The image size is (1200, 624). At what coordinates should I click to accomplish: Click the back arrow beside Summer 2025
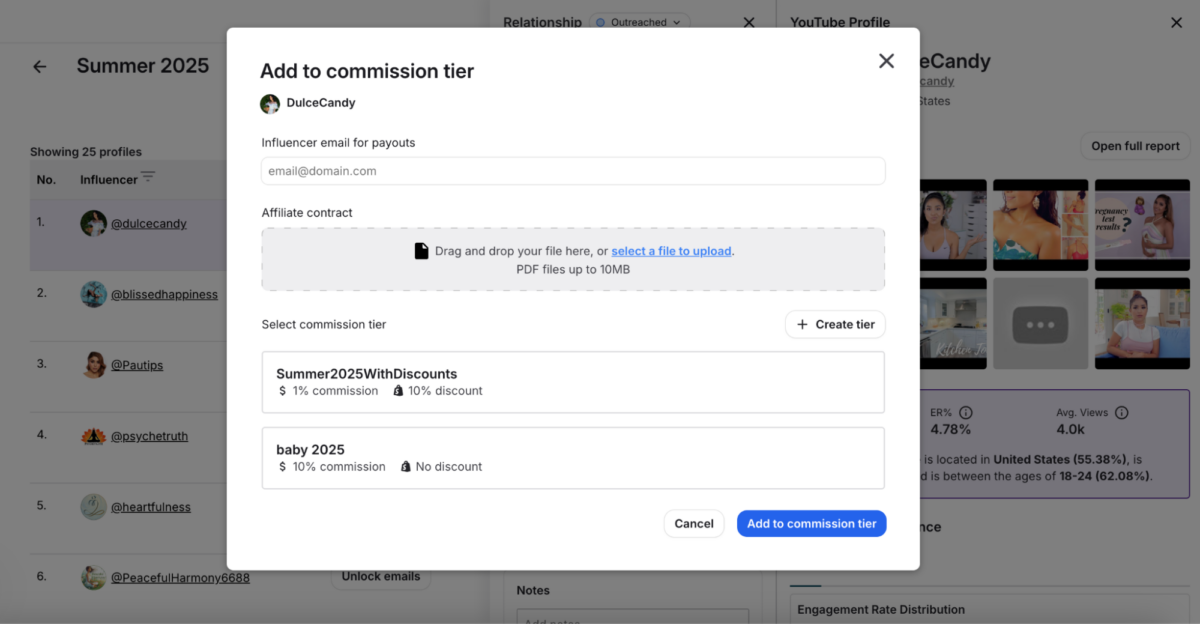click(39, 66)
